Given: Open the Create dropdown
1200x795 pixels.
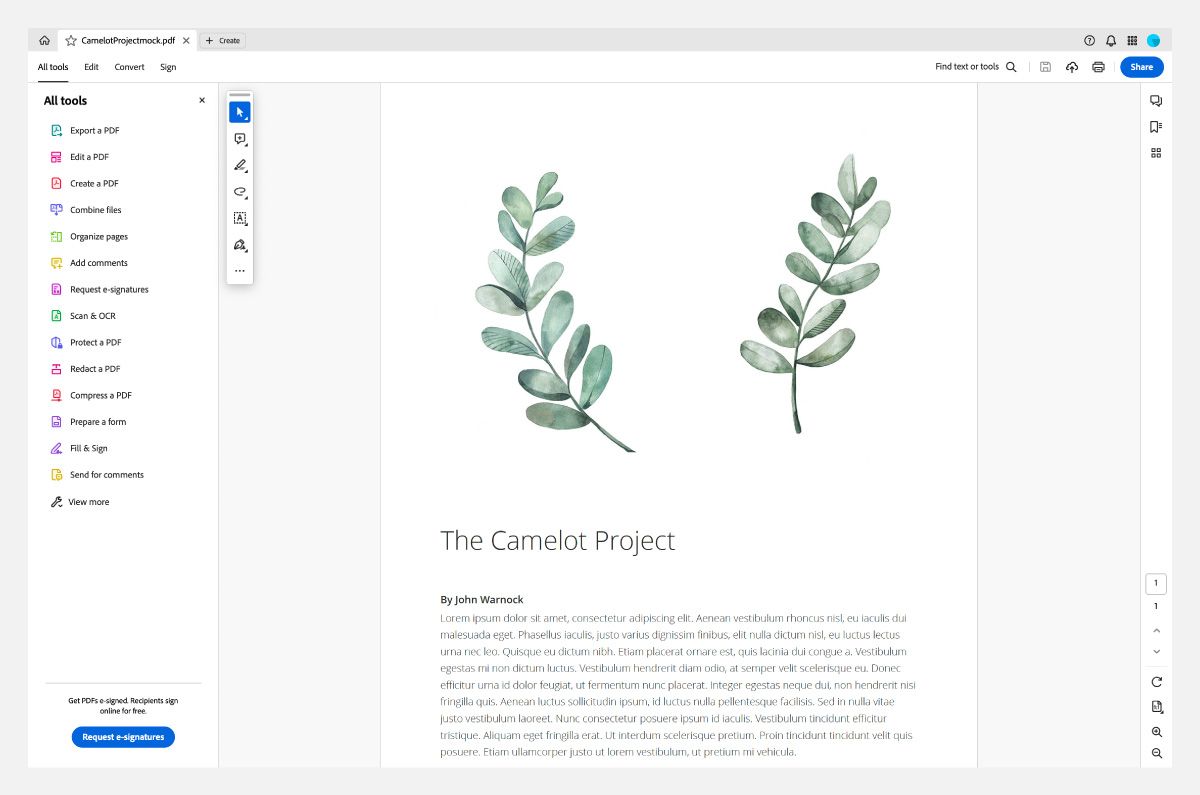Looking at the screenshot, I should click(222, 40).
